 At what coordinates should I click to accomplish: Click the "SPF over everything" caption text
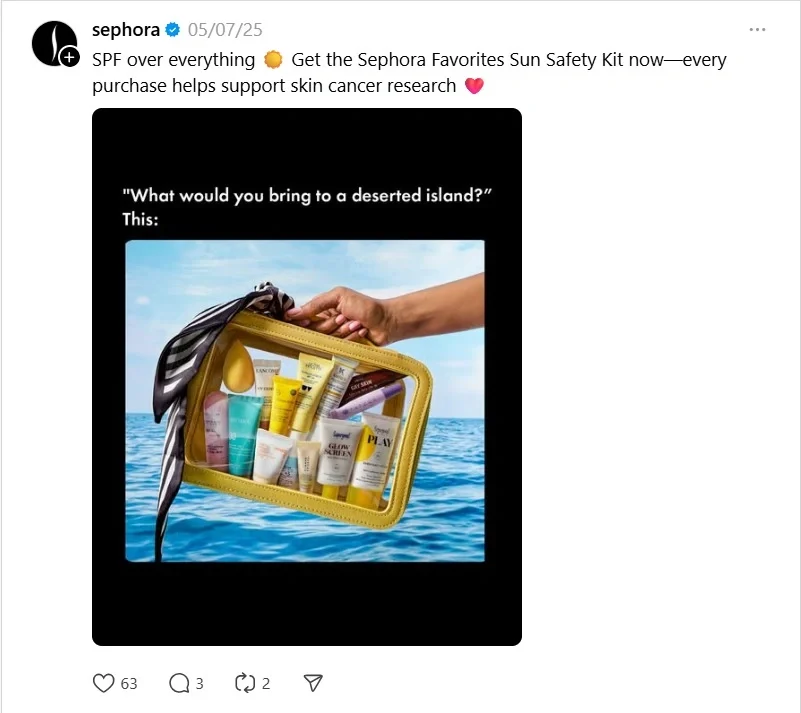[173, 60]
